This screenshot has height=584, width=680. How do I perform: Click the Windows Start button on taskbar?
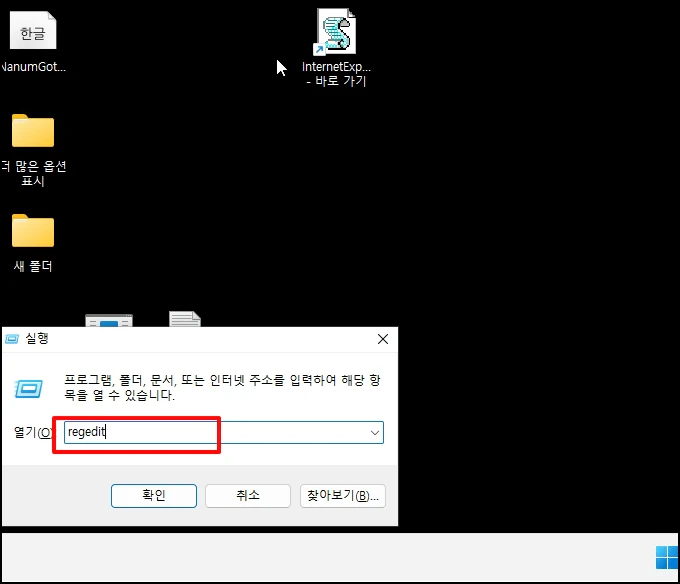[667, 557]
